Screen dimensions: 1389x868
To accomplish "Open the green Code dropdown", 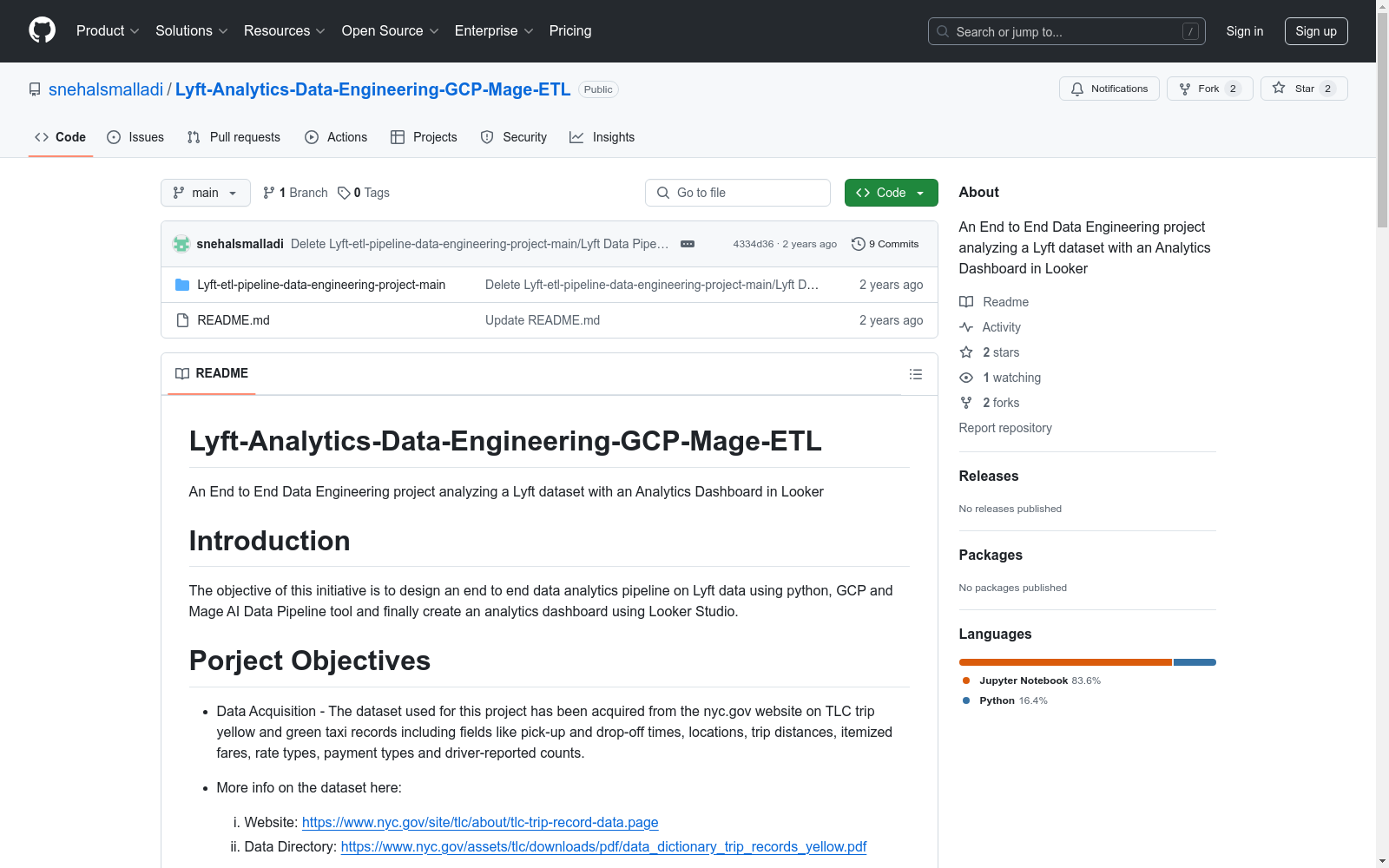I will [x=891, y=193].
